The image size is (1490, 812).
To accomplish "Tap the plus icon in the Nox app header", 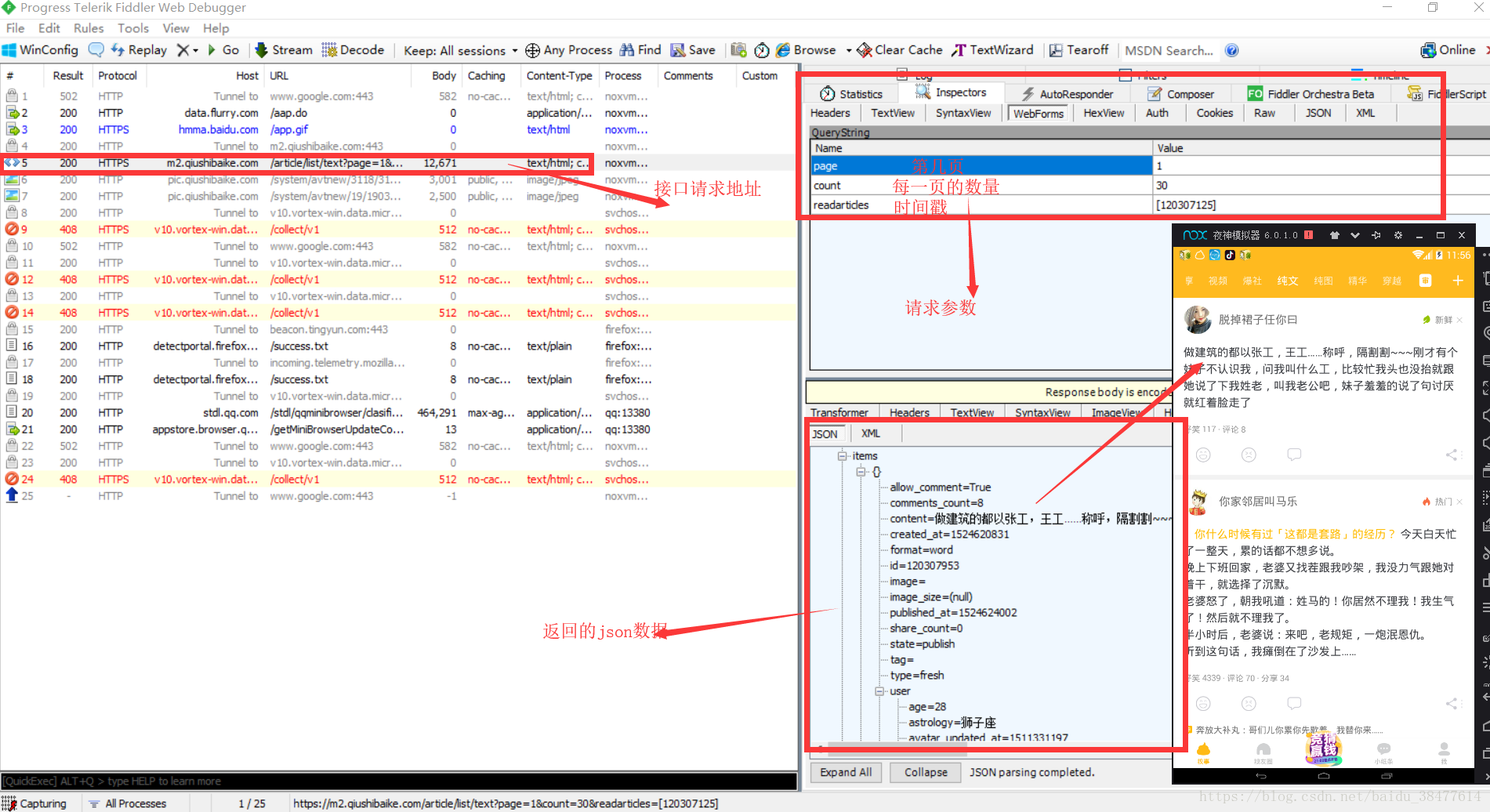I will coord(1458,281).
